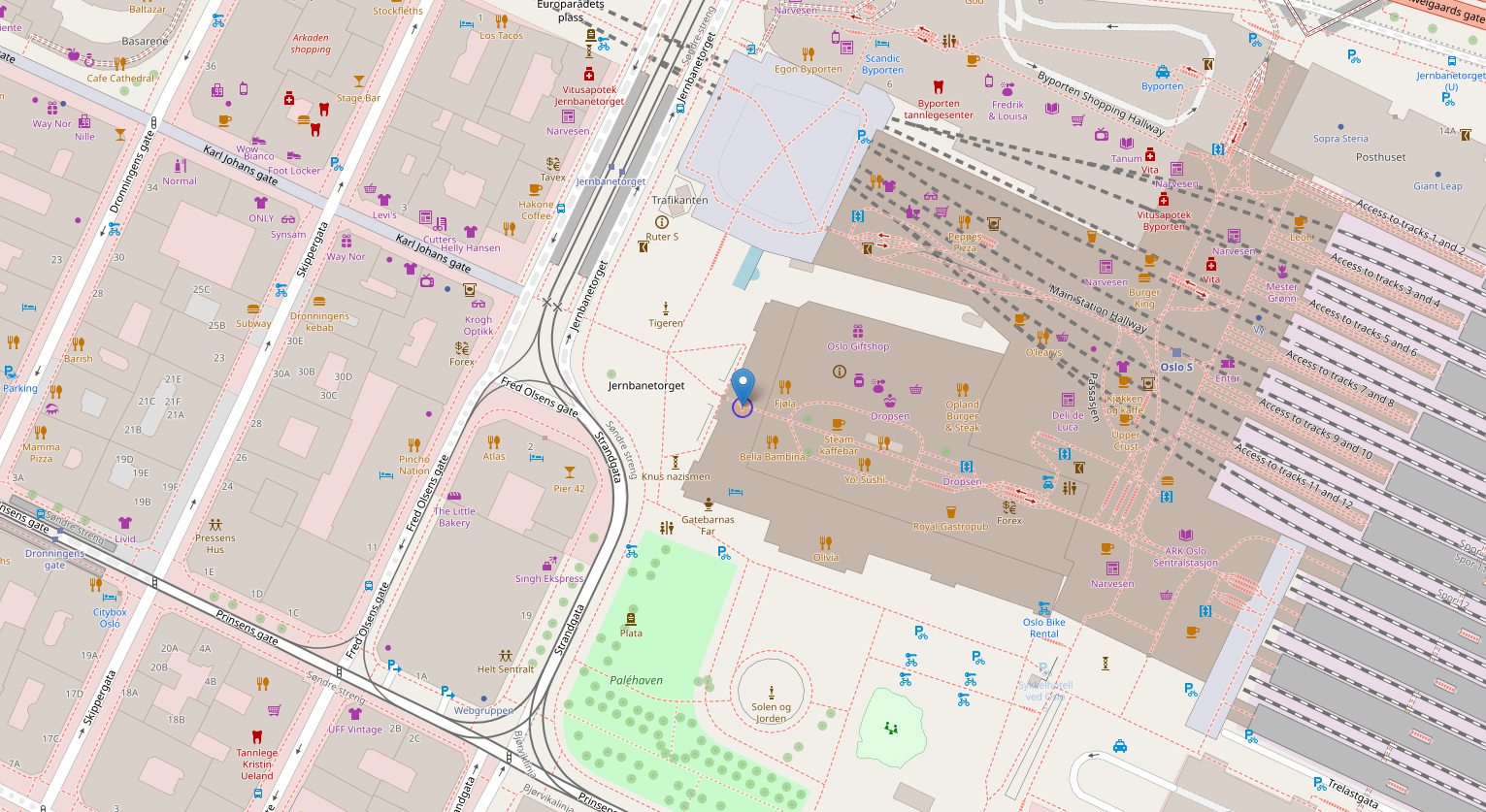Click the Oslo S station label
This screenshot has width=1486, height=812.
(x=1176, y=367)
